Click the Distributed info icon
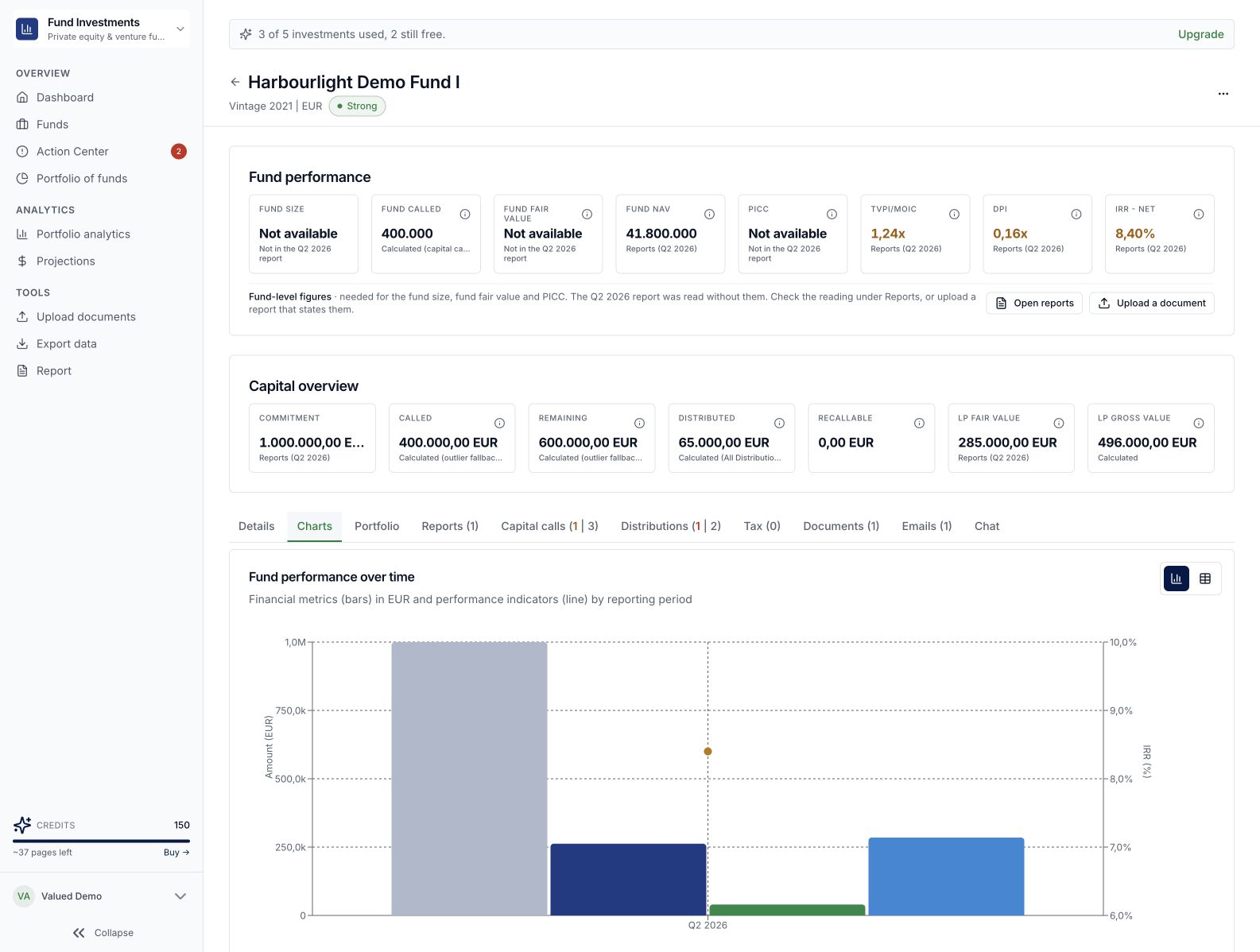The width and height of the screenshot is (1260, 952). tap(779, 423)
